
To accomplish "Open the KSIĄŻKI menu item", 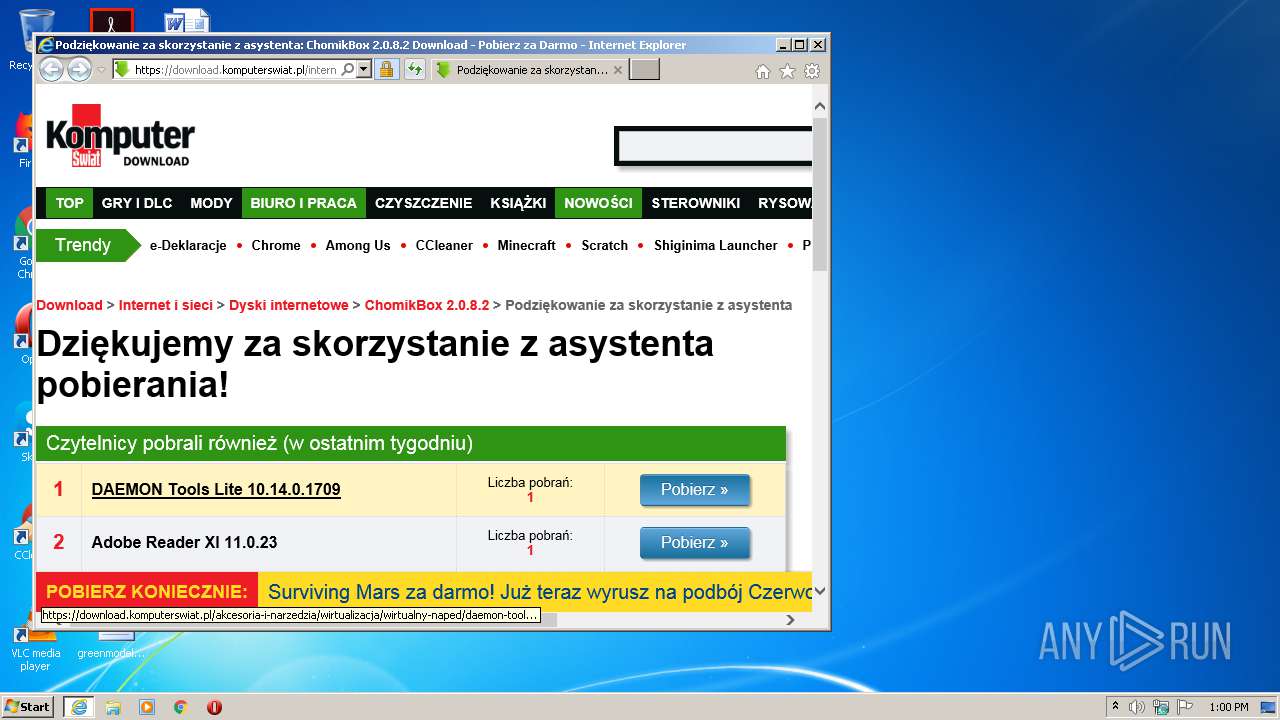I will (518, 203).
